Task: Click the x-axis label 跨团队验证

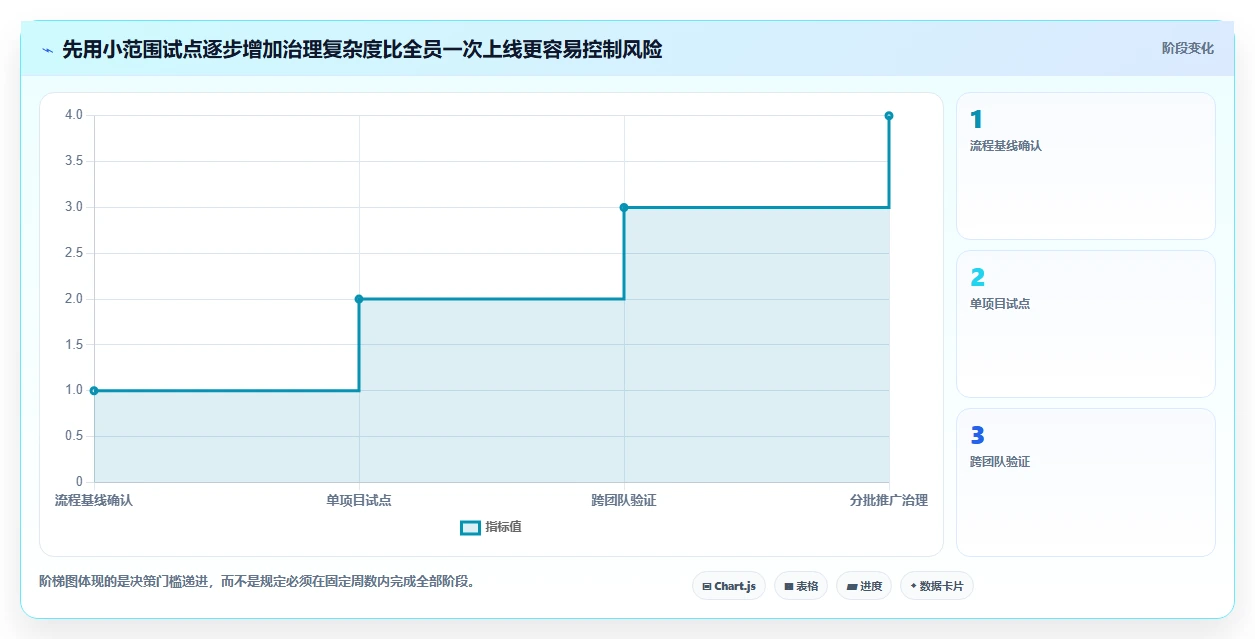Action: point(624,501)
